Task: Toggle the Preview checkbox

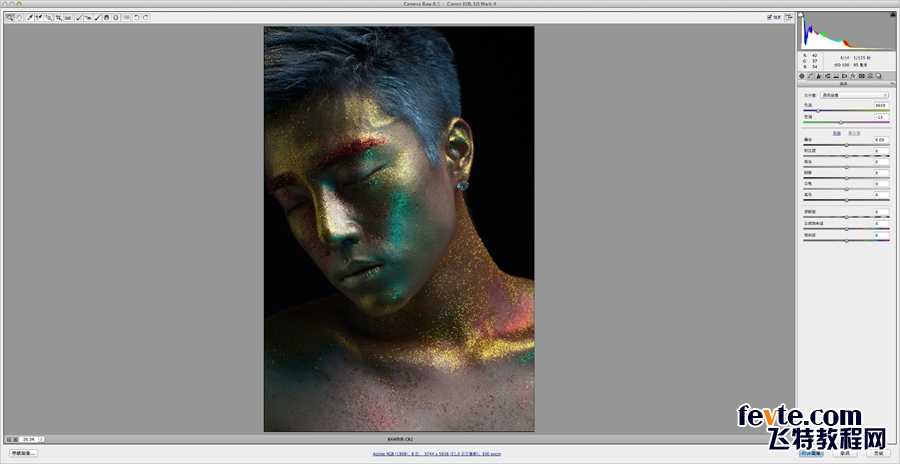Action: (x=769, y=17)
